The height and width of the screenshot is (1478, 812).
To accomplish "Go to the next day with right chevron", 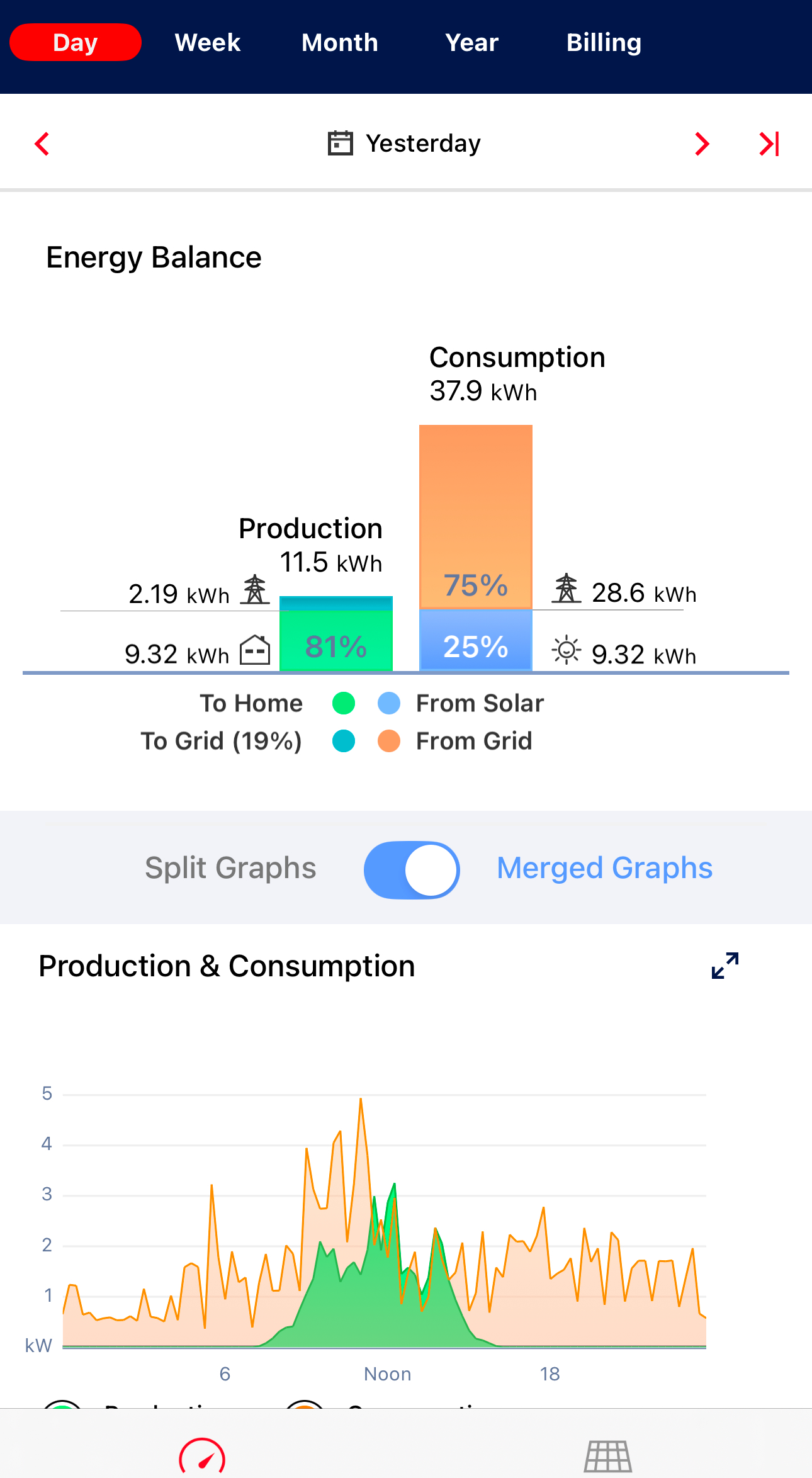I will pyautogui.click(x=702, y=144).
